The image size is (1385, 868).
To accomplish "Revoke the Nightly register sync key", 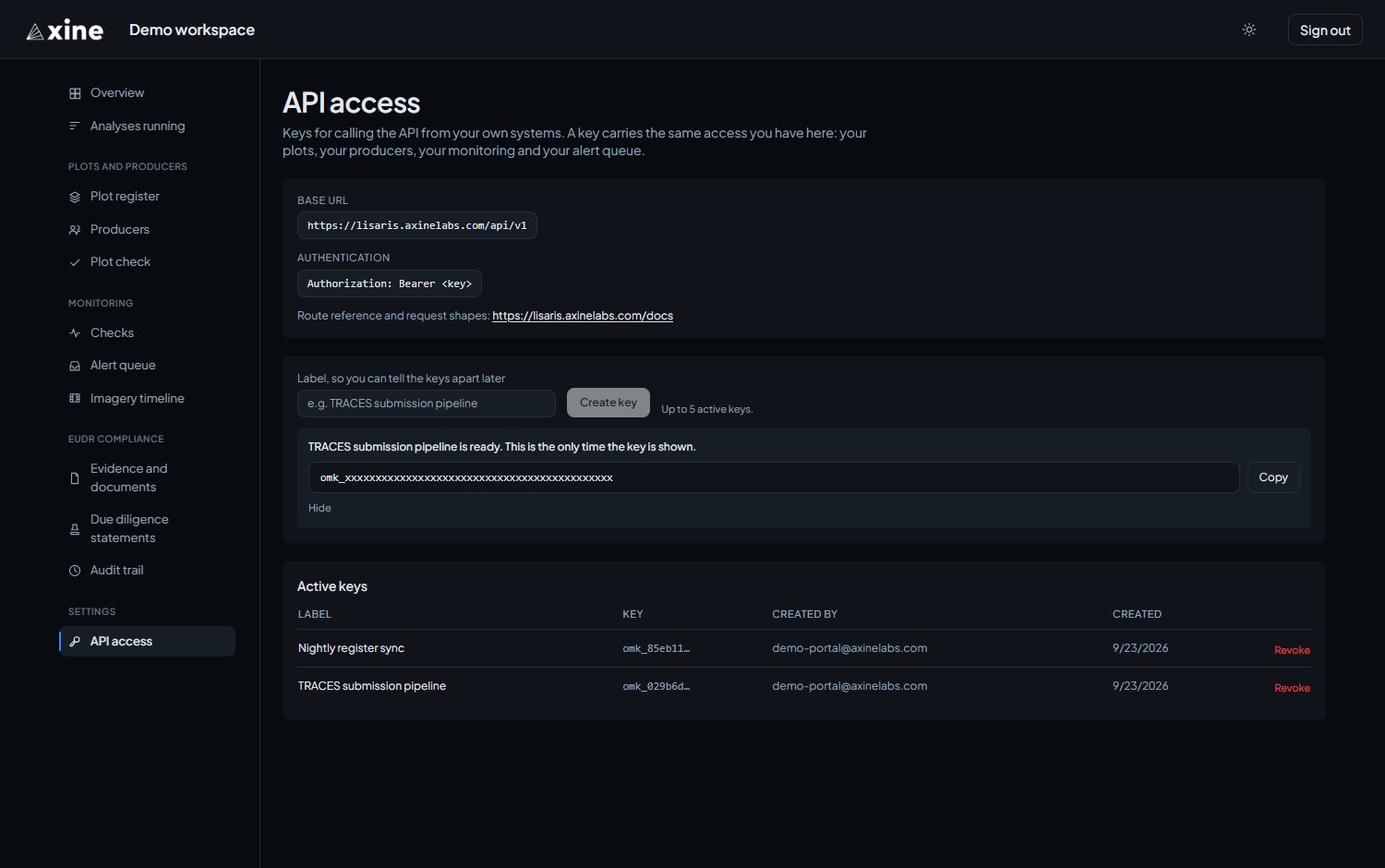I will (1292, 650).
